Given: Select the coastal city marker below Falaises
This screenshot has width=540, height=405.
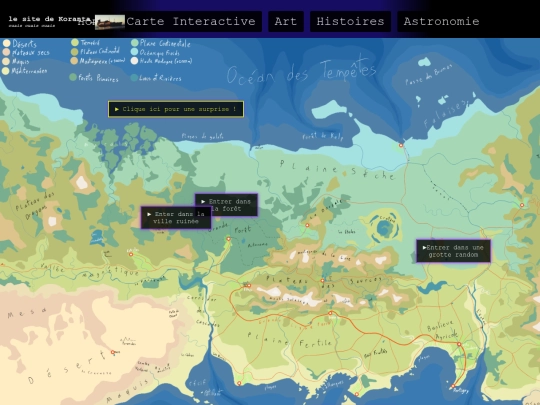Looking at the screenshot, I should point(401,145).
